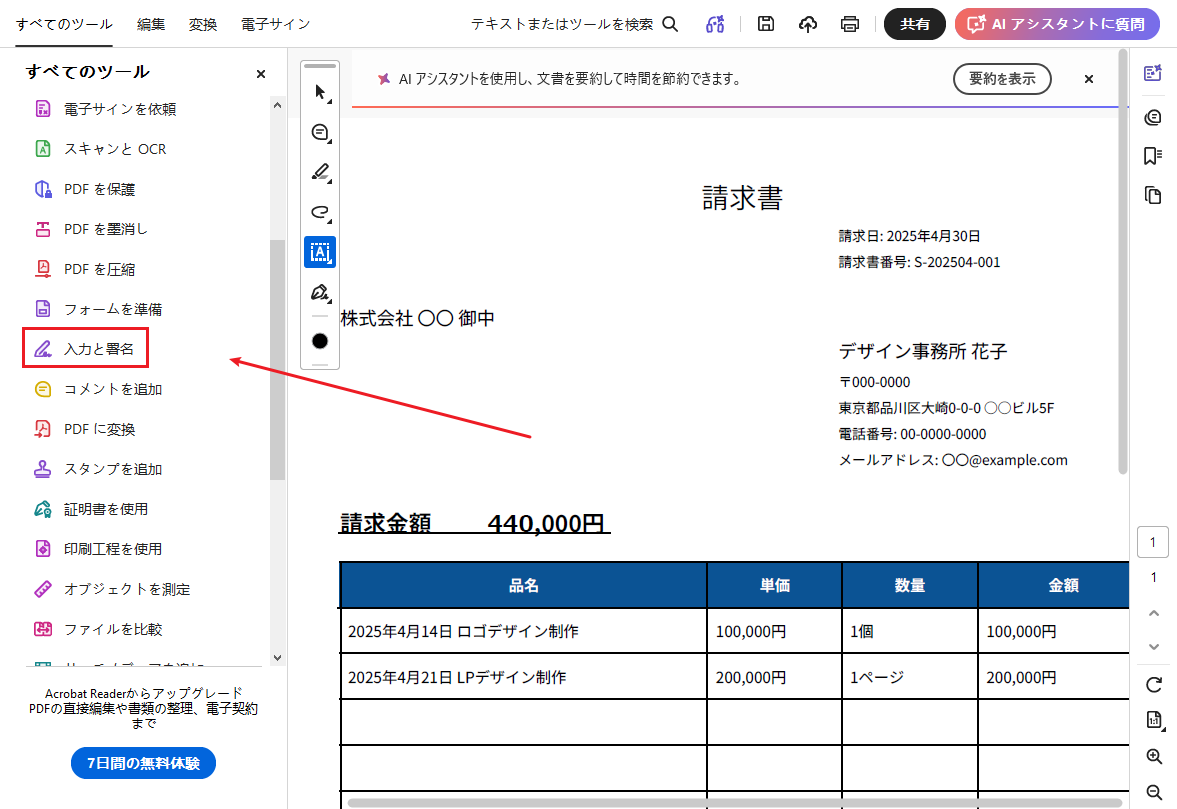Switch to すべてのツール tab
Image resolution: width=1177 pixels, height=809 pixels.
65,24
